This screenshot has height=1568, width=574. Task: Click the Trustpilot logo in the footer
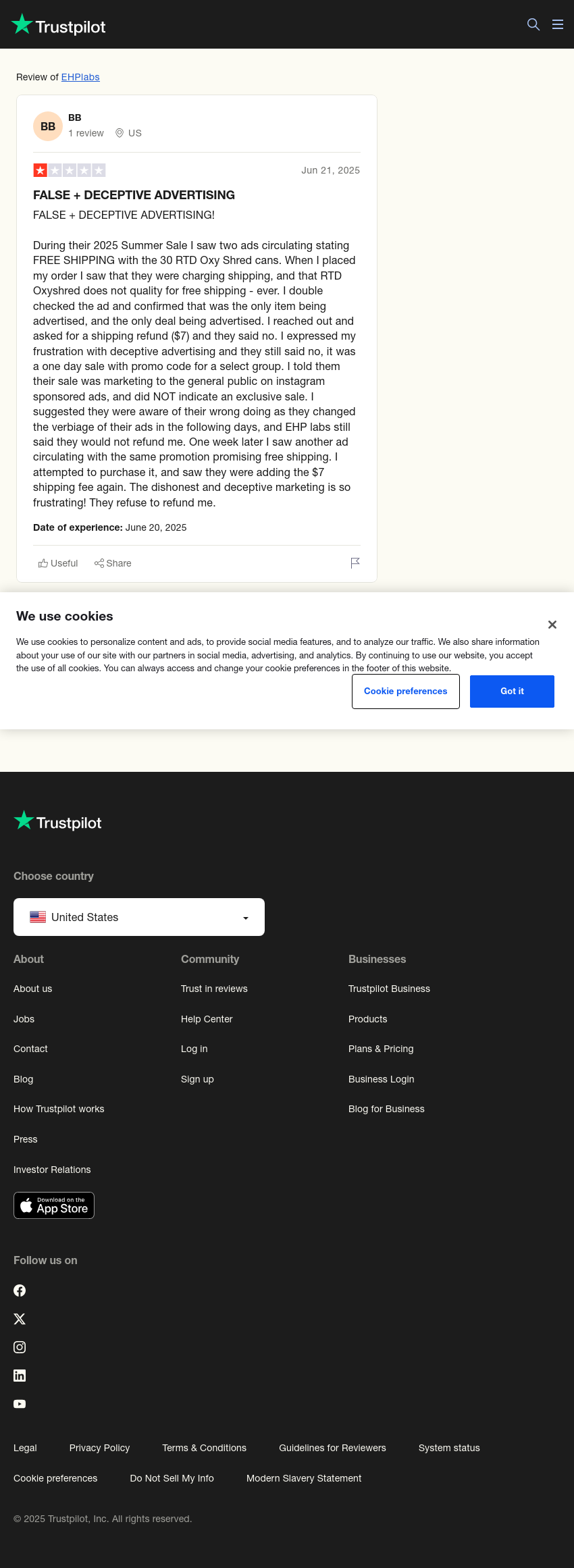pyautogui.click(x=58, y=821)
